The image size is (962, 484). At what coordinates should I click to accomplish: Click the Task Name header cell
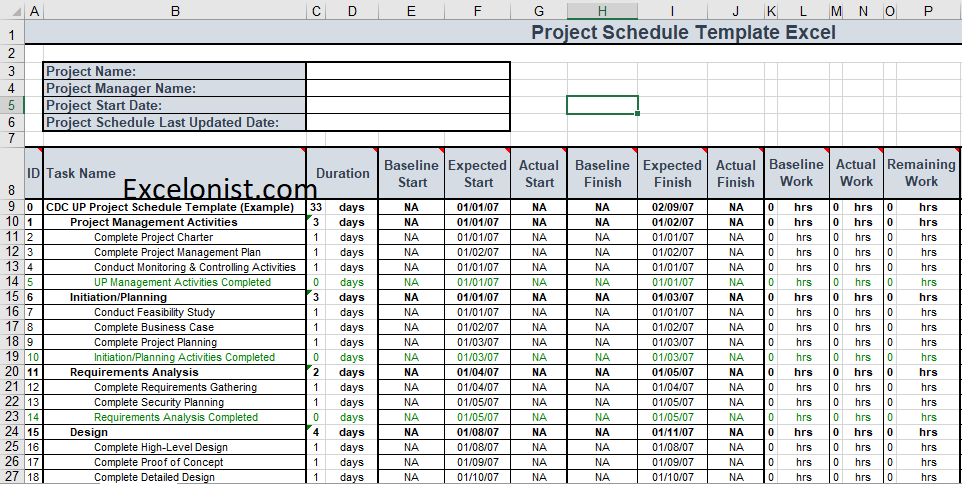175,173
